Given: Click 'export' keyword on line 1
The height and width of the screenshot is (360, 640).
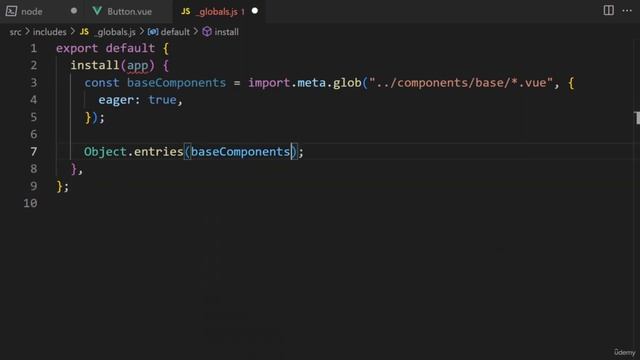Looking at the screenshot, I should click(77, 49).
